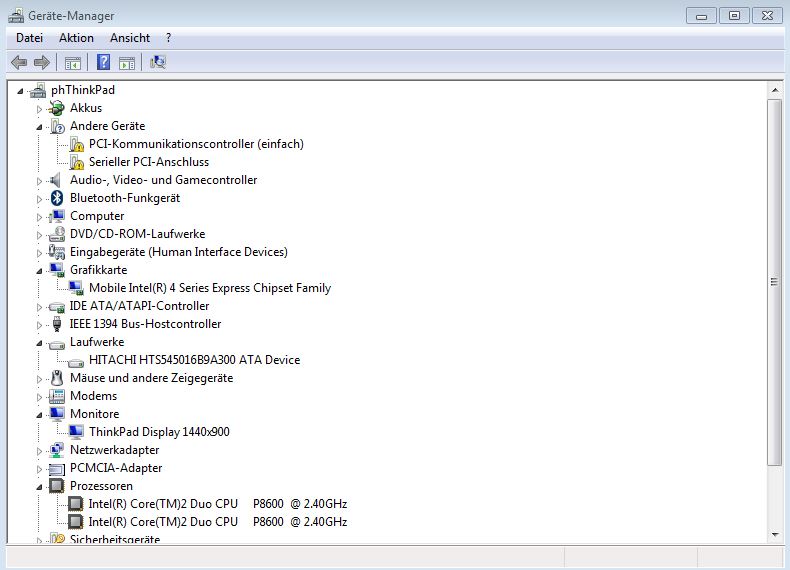Viewport: 790px width, 570px height.
Task: Open Help via blue question mark icon
Action: point(103,62)
